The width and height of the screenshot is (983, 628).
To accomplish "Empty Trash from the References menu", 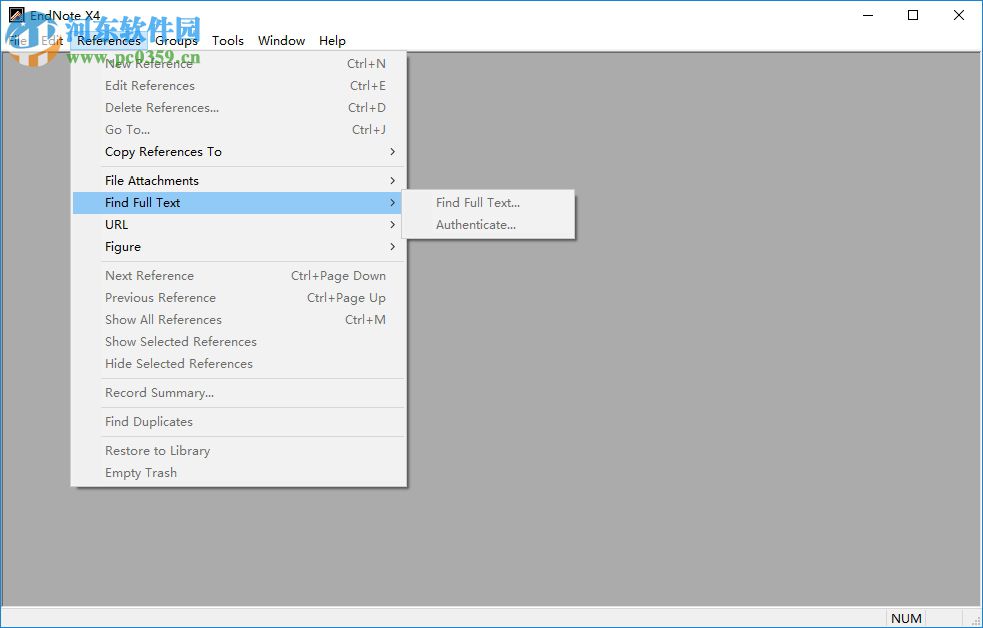I will [x=141, y=472].
